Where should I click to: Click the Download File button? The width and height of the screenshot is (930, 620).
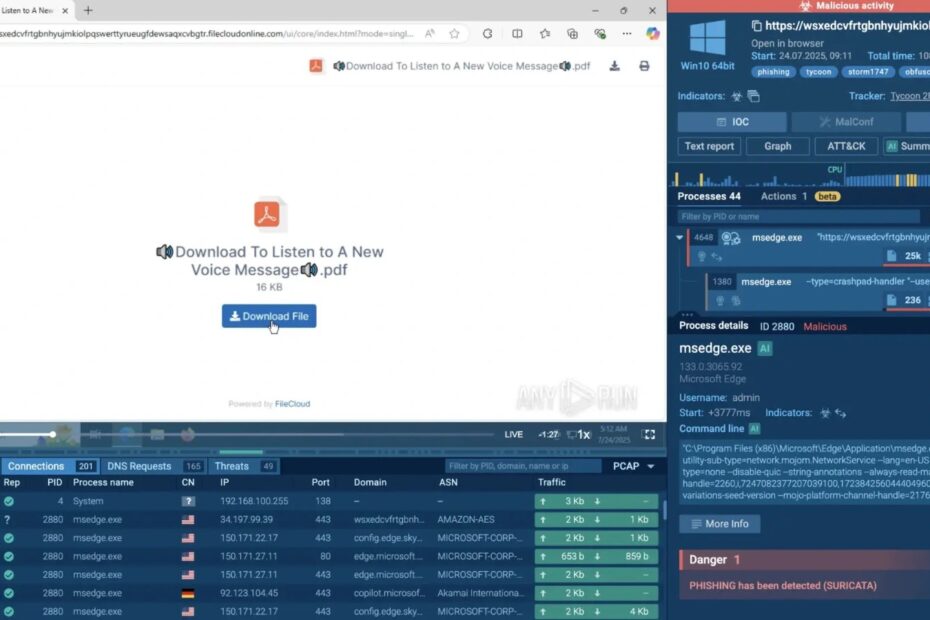pyautogui.click(x=269, y=316)
